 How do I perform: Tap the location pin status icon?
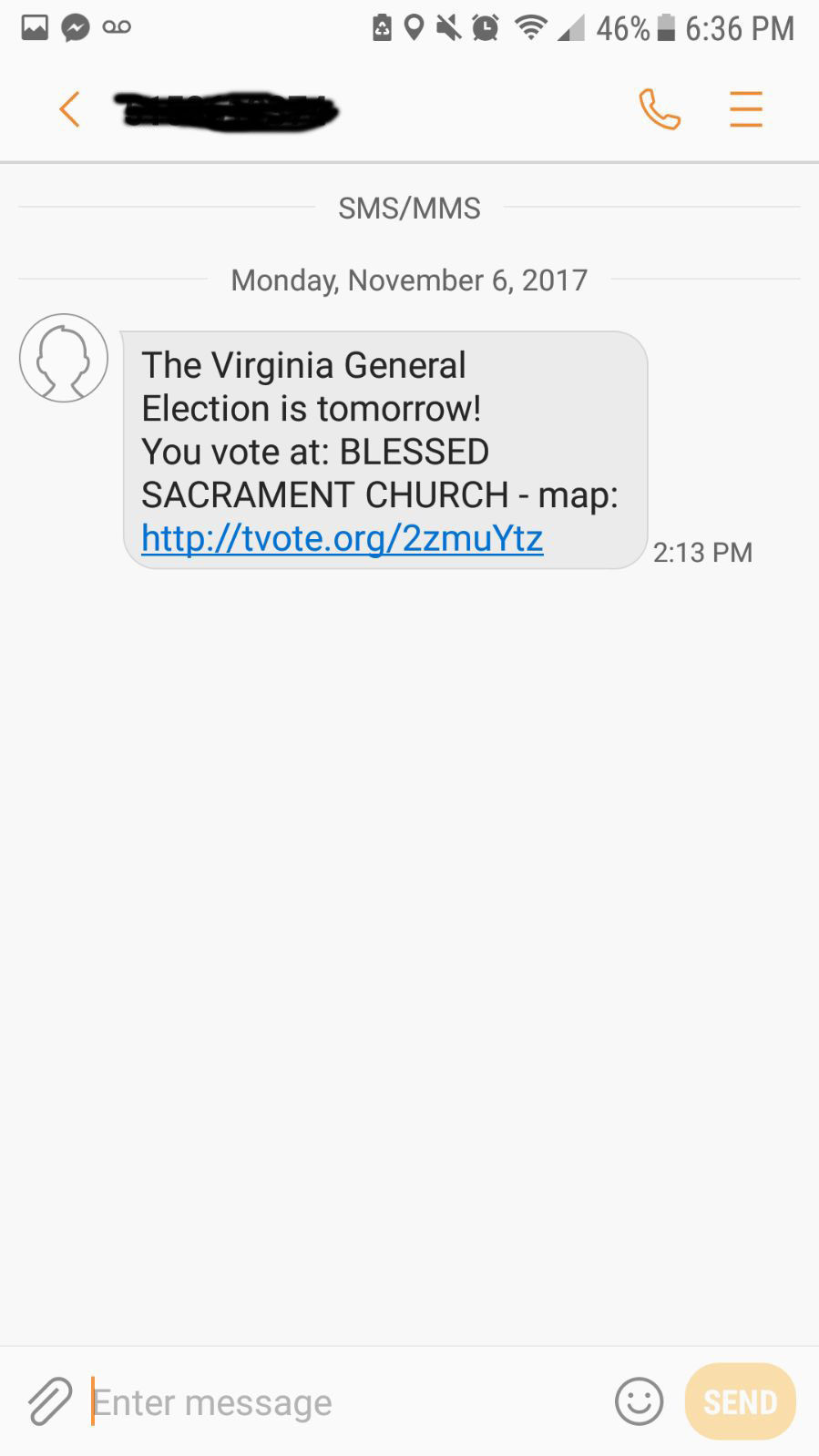[x=415, y=28]
